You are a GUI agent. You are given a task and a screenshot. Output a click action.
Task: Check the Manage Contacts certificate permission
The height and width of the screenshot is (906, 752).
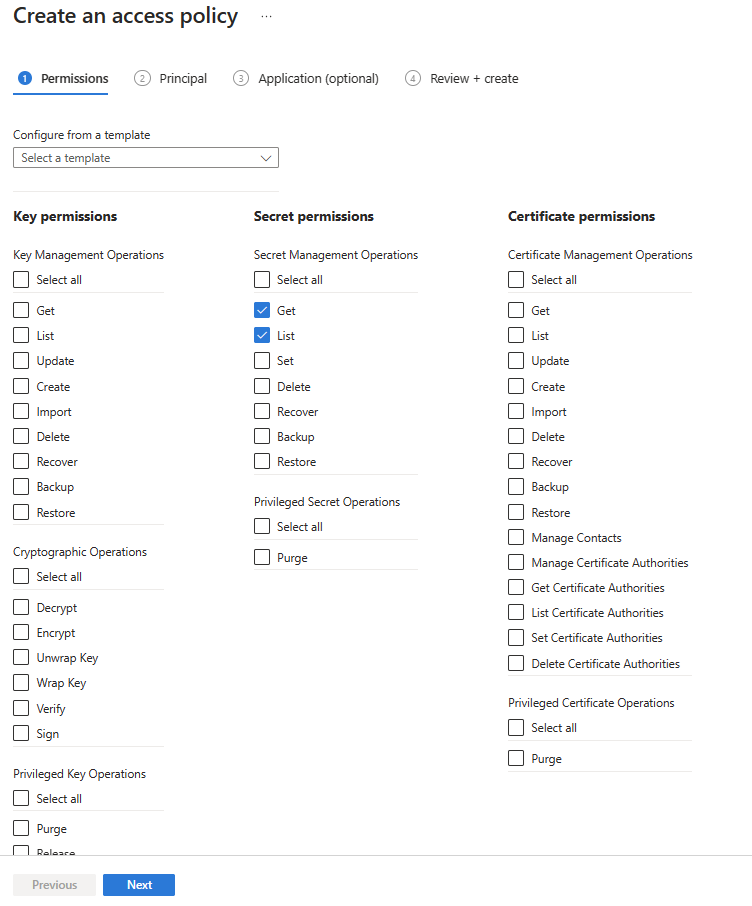click(x=515, y=537)
